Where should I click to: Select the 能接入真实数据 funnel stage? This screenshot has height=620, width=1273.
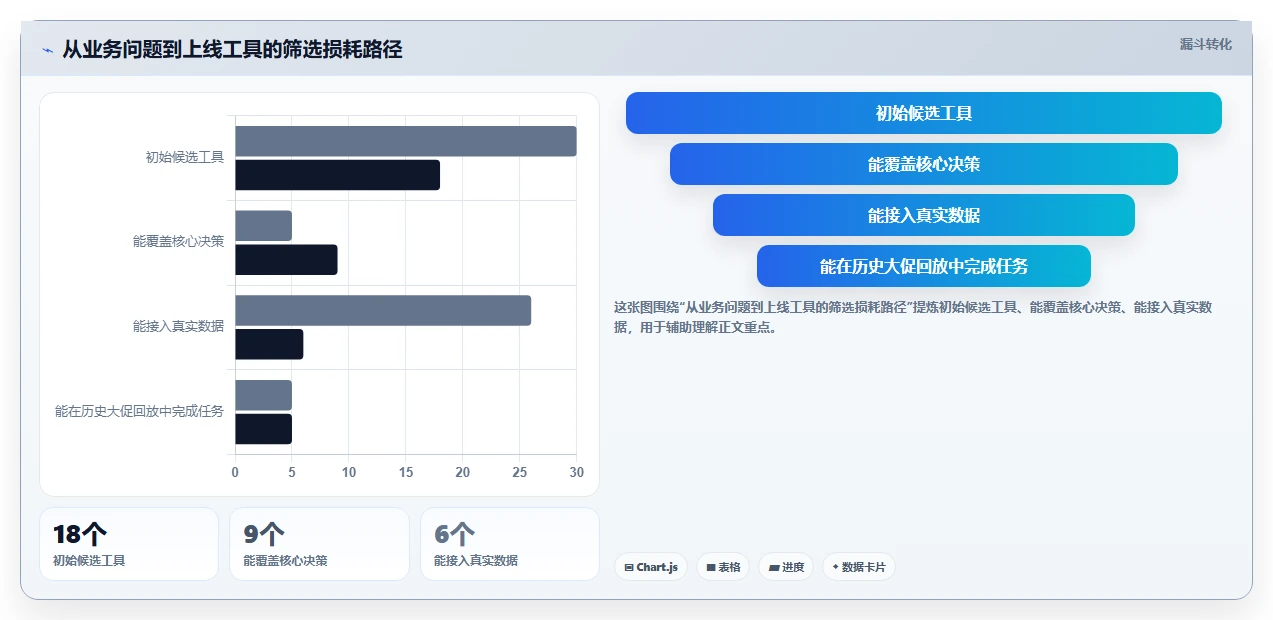(924, 215)
